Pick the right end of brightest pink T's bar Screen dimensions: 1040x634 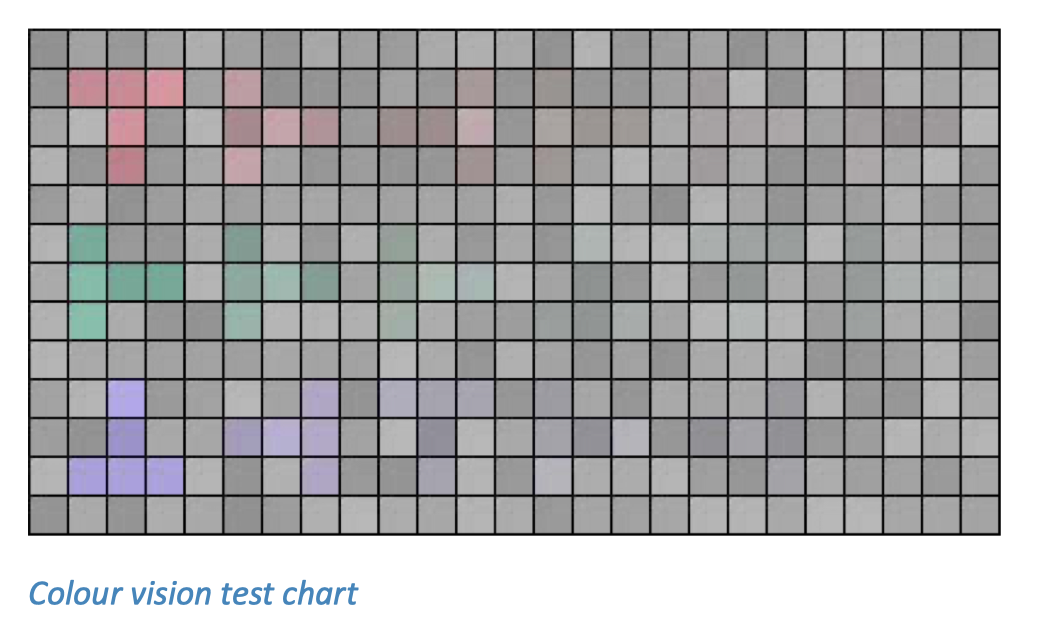pos(165,88)
